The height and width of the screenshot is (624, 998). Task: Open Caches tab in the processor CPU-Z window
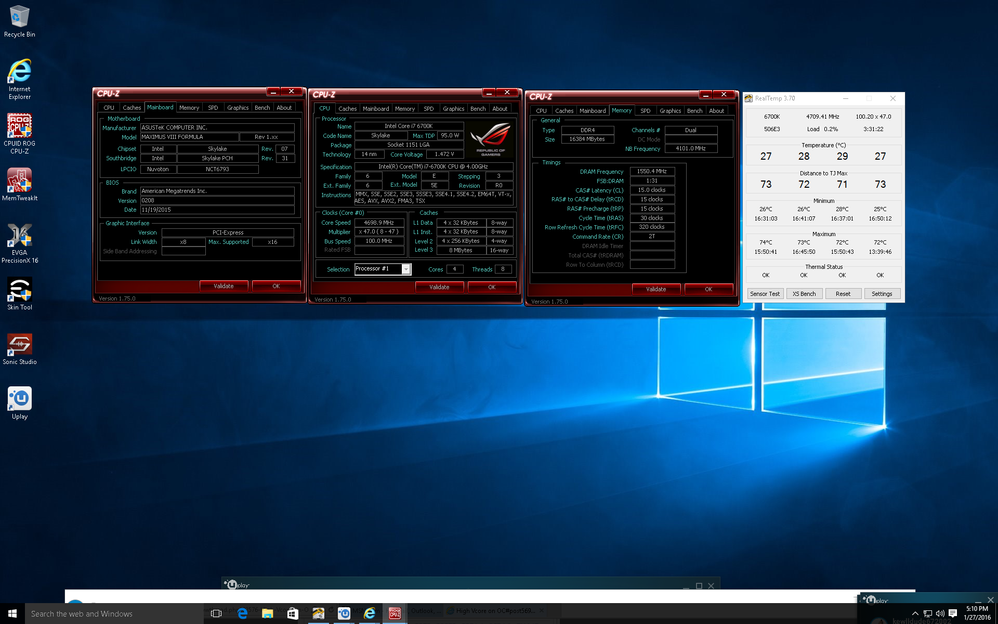pyautogui.click(x=348, y=109)
